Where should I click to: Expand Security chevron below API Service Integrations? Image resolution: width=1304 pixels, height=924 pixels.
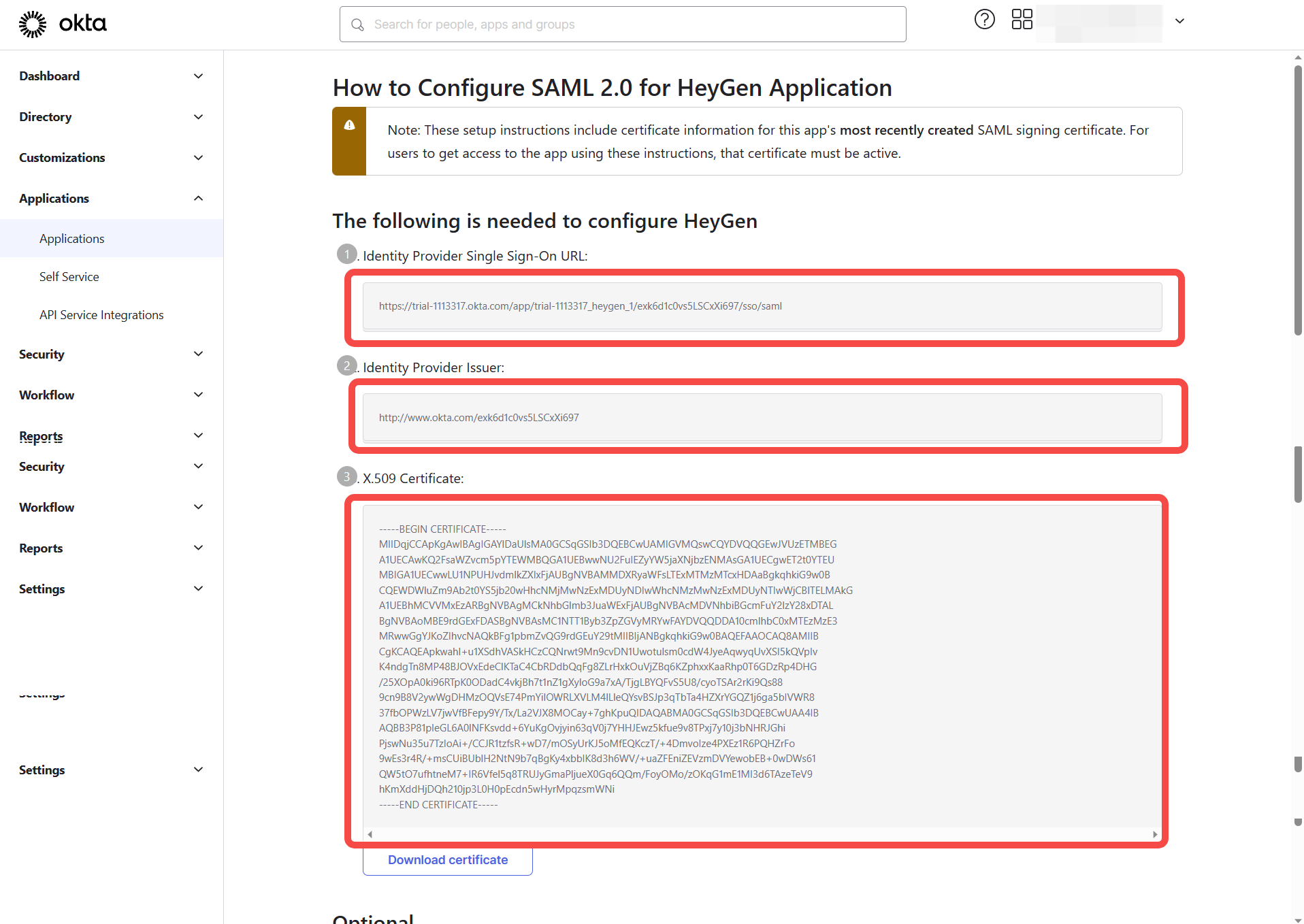198,354
